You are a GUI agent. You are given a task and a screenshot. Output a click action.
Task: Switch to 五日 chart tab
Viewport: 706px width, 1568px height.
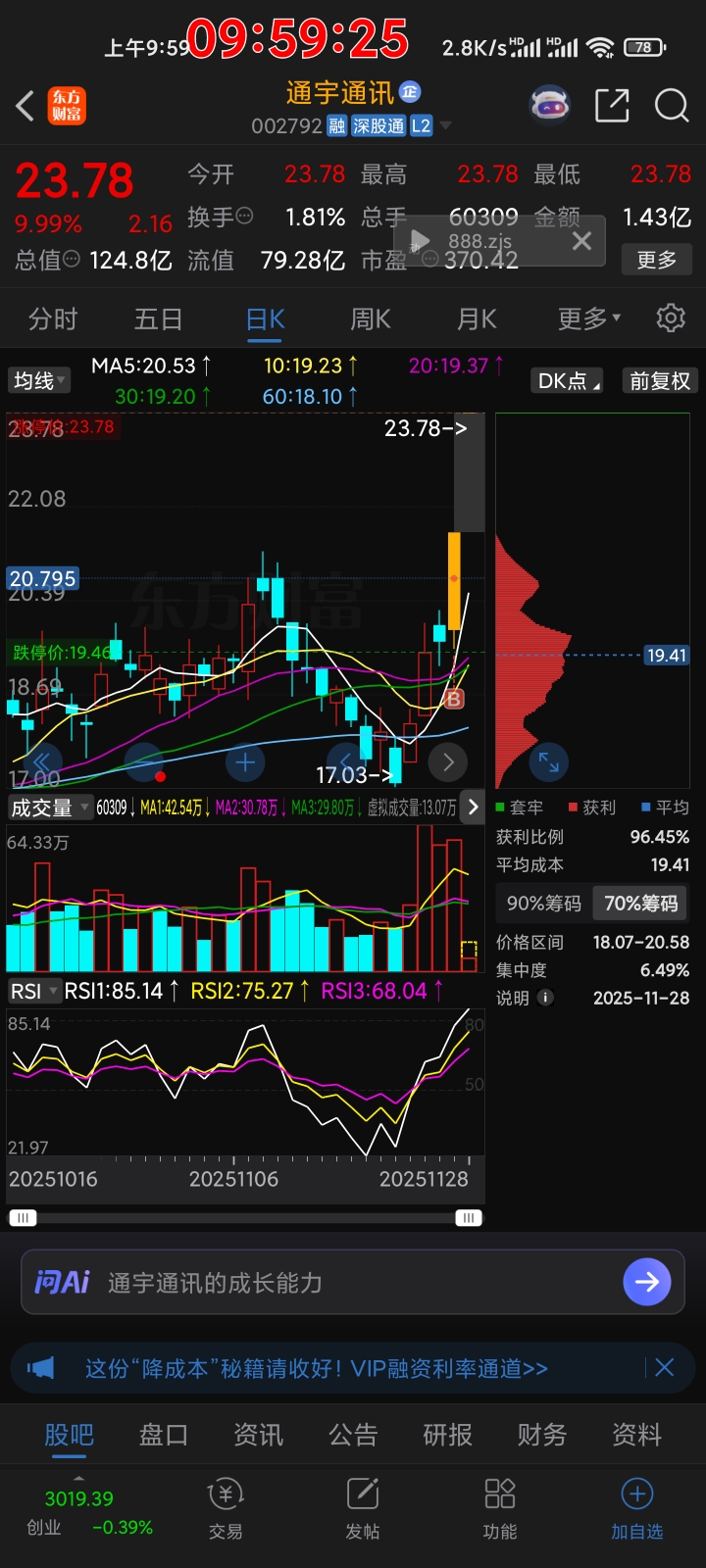[159, 318]
